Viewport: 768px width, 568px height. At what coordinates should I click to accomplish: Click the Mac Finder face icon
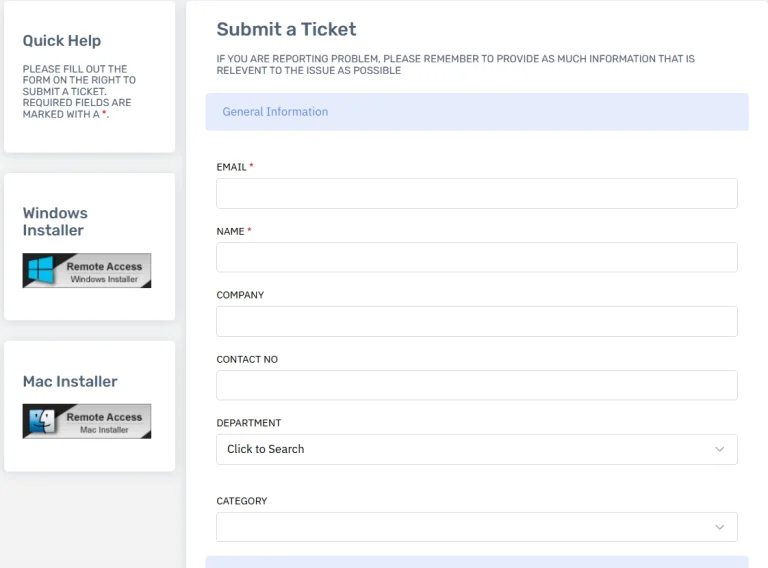(x=42, y=421)
